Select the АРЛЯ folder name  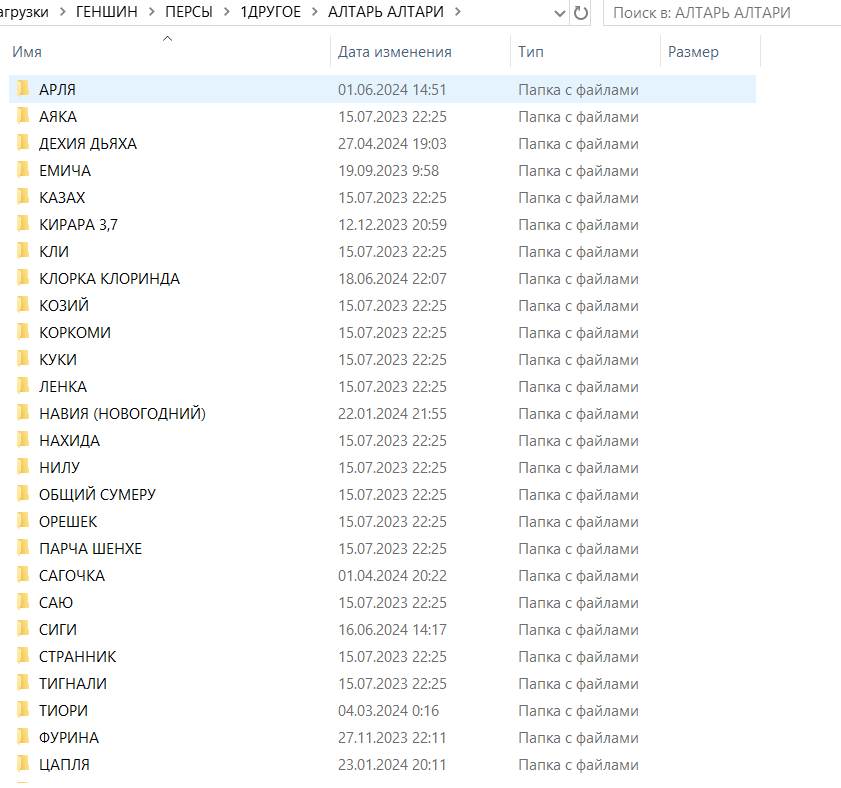pos(57,90)
